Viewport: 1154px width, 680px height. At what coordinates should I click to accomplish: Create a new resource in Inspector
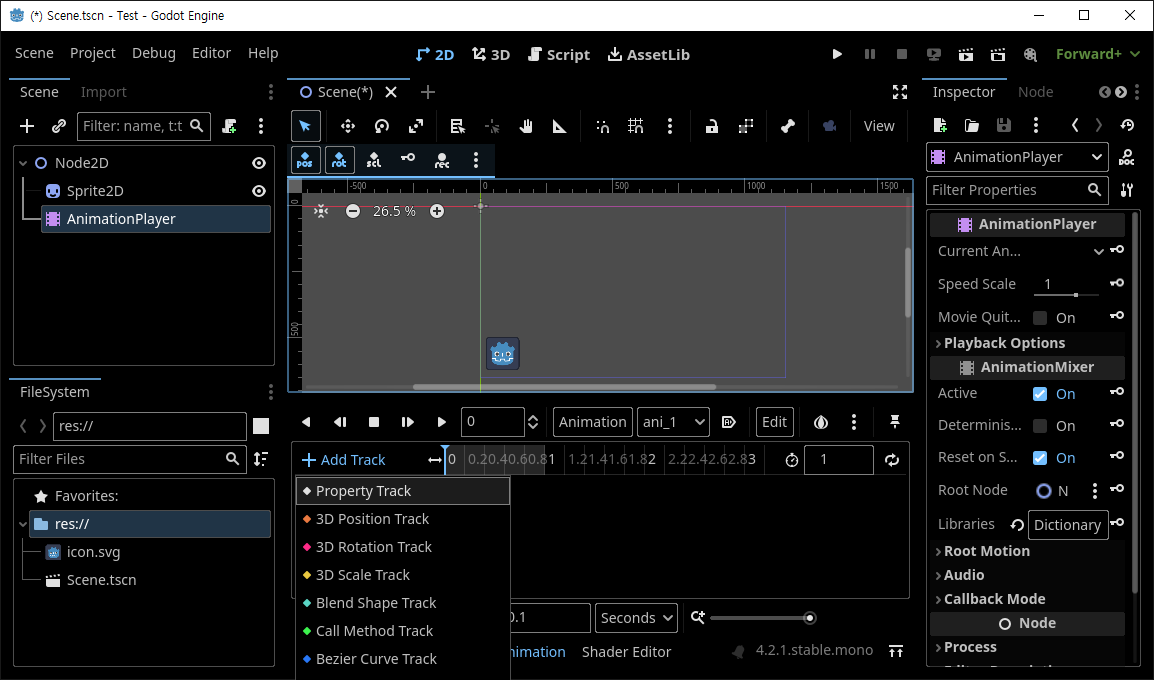pyautogui.click(x=940, y=125)
